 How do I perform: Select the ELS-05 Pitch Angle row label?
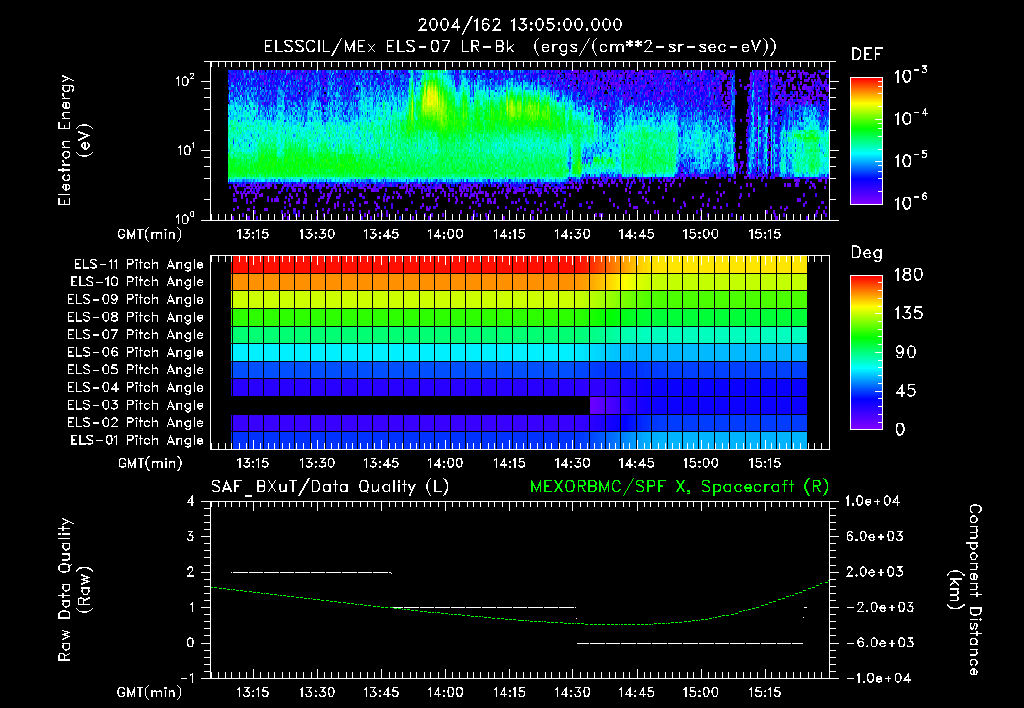(136, 370)
